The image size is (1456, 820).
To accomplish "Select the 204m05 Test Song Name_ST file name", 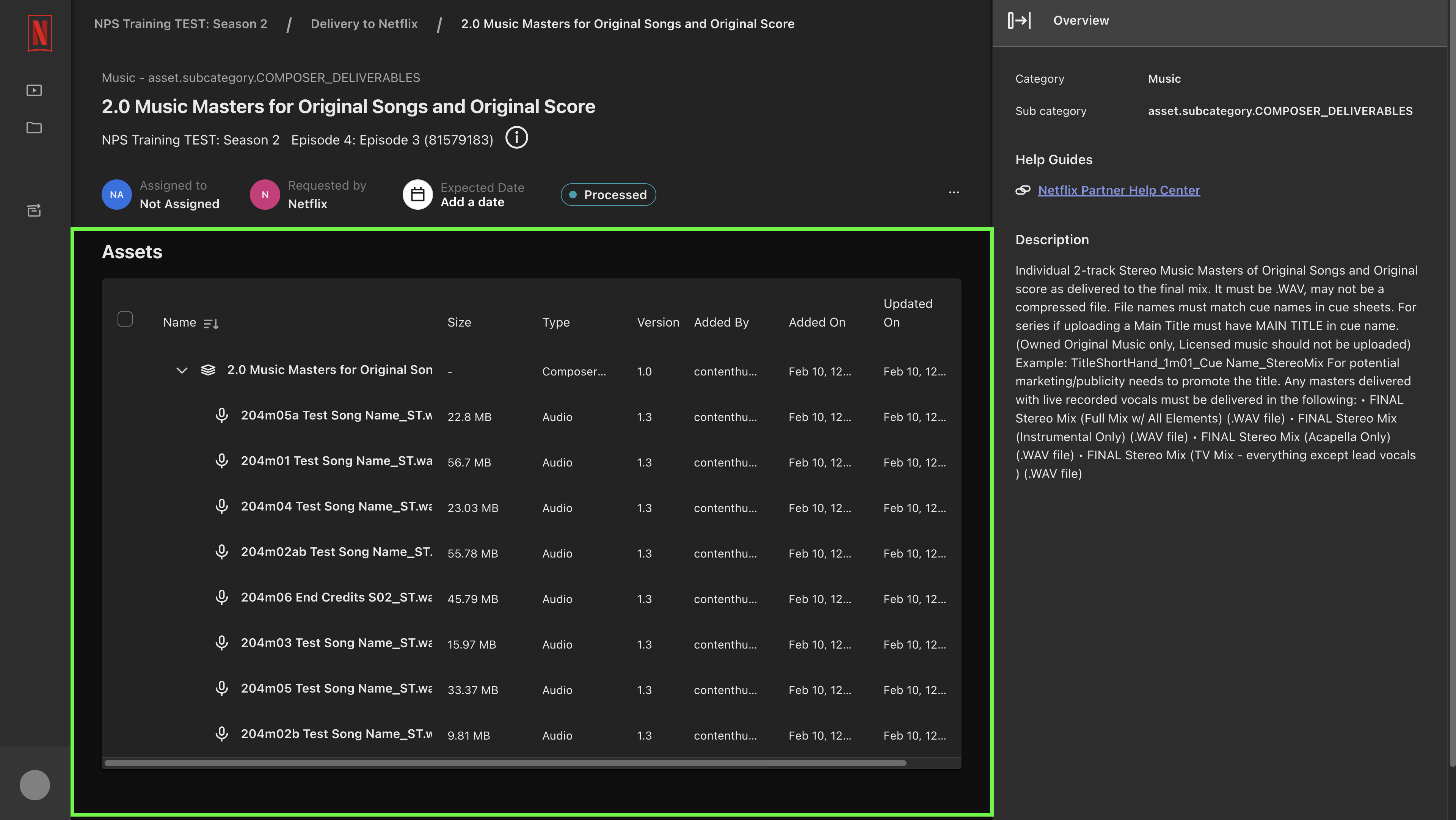I will (x=336, y=688).
